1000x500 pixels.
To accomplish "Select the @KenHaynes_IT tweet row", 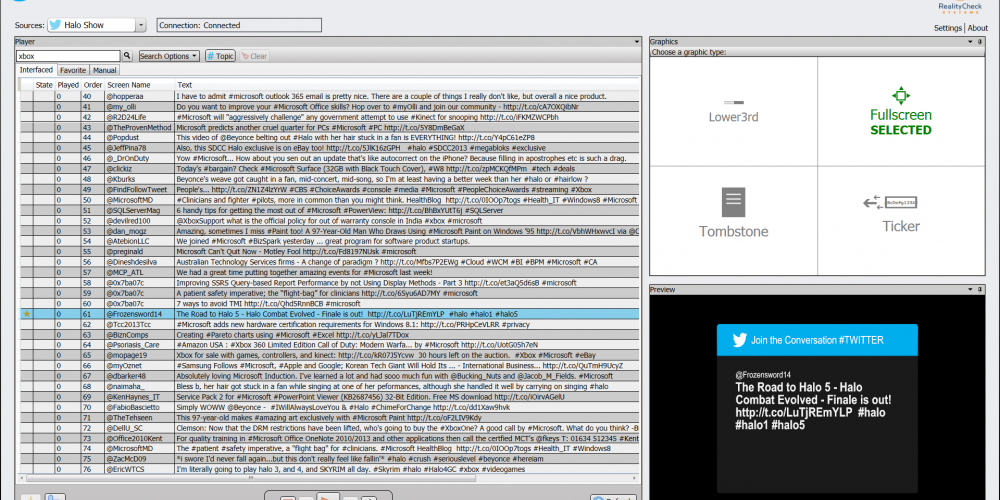I will click(330, 396).
